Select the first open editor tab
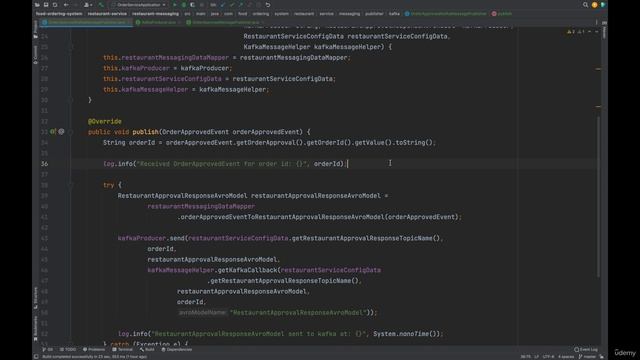The height and width of the screenshot is (360, 640). pyautogui.click(x=87, y=22)
